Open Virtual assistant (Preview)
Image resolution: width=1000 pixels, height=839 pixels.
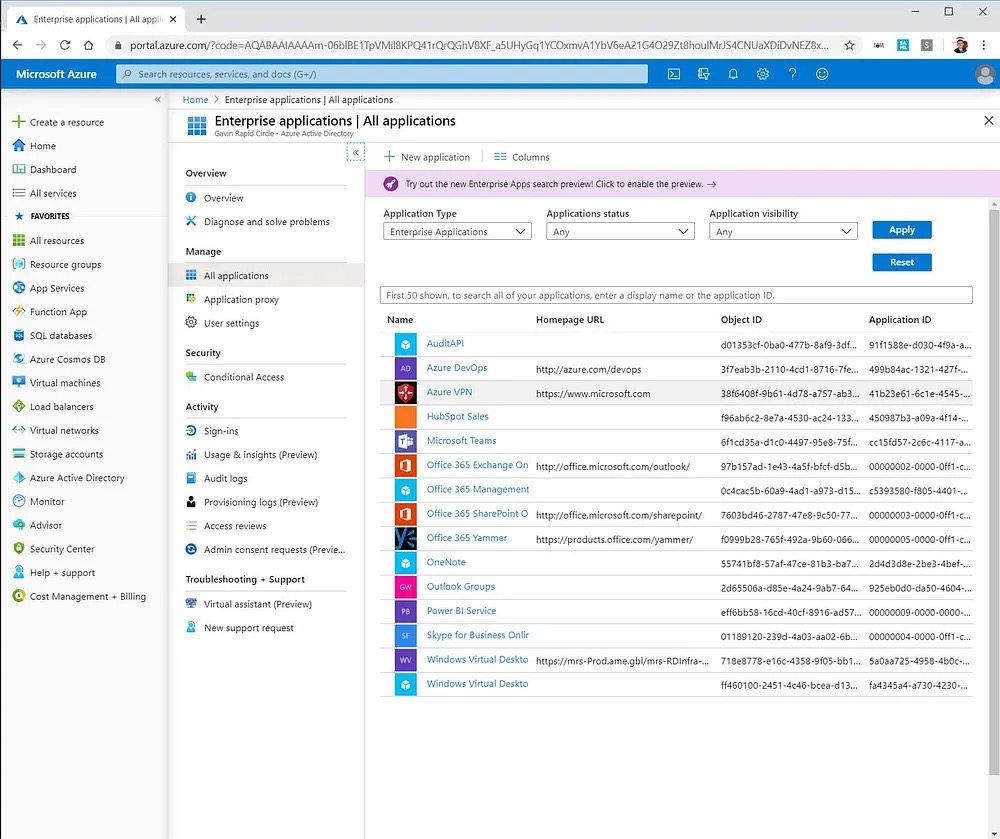pos(257,604)
